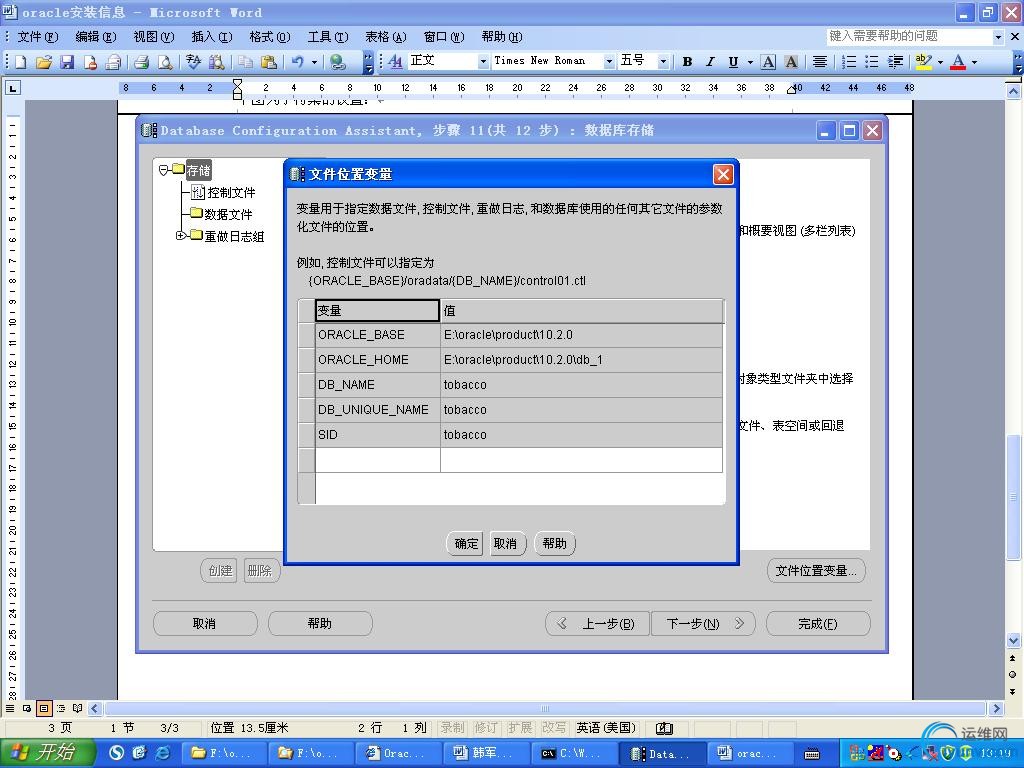Screen dimensions: 1024x768
Task: Open the font color dropdown arrow
Action: tap(974, 61)
